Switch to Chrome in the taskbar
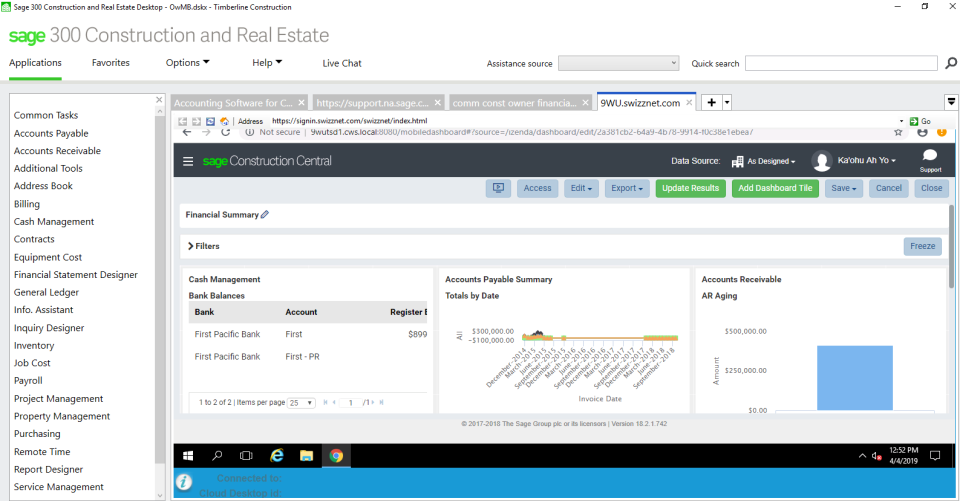The width and height of the screenshot is (960, 501). click(336, 456)
